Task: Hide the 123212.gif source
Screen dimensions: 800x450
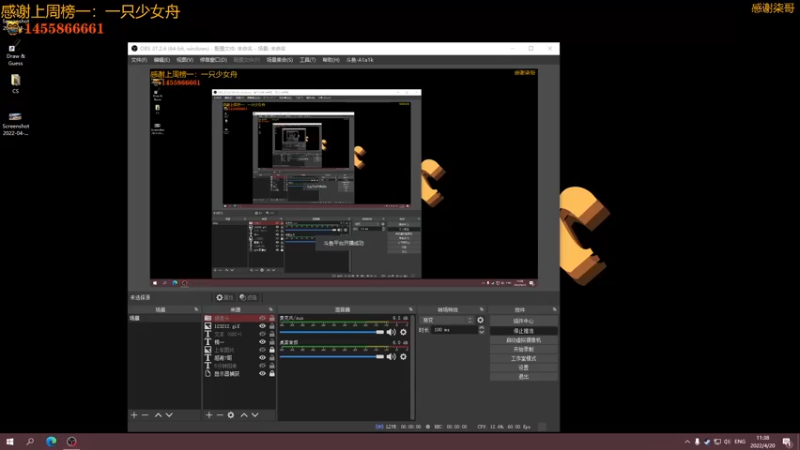Action: pyautogui.click(x=262, y=326)
